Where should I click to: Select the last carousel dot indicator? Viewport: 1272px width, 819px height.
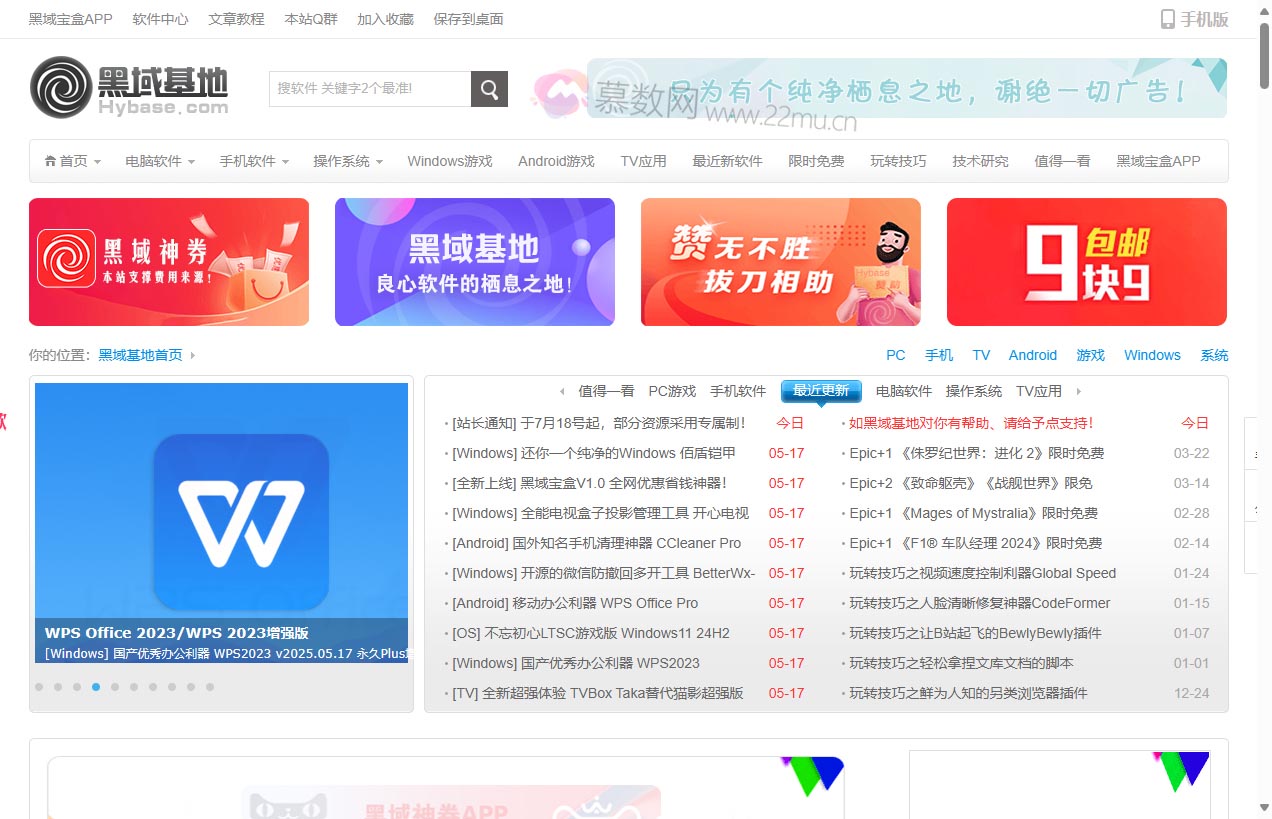point(210,687)
